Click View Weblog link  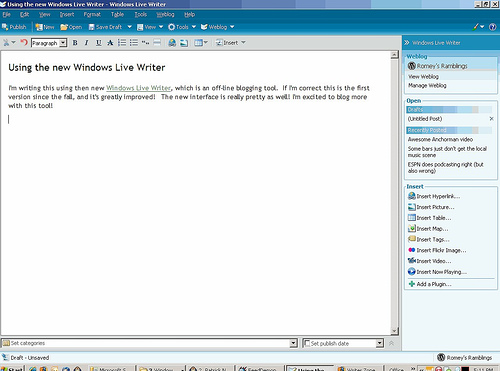[x=423, y=77]
